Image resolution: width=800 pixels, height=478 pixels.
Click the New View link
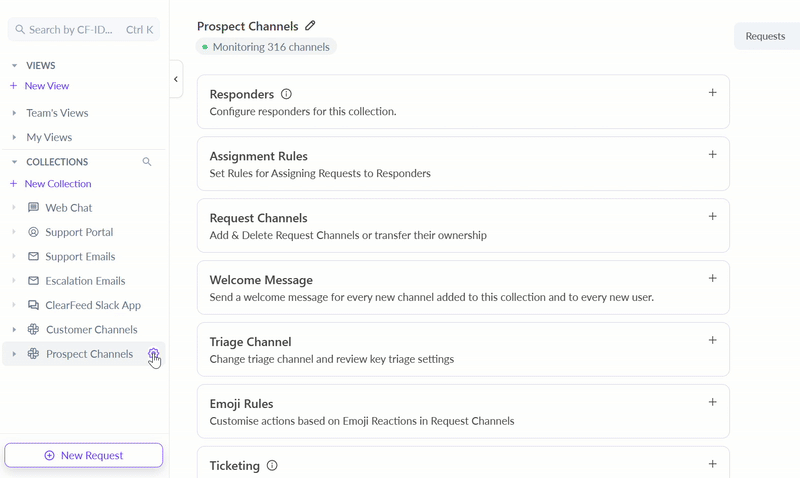tap(46, 86)
